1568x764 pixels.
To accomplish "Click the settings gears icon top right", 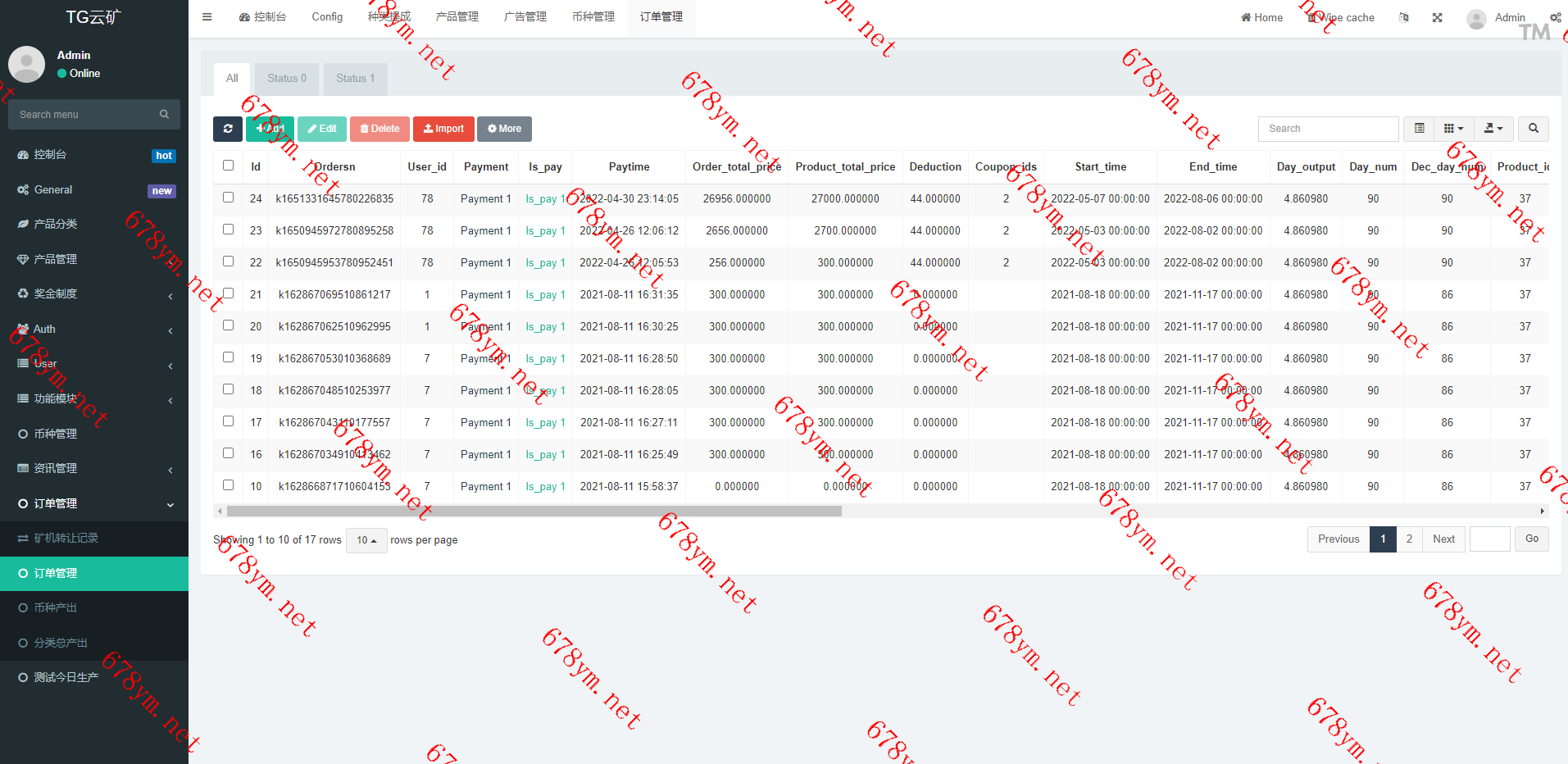I will (1555, 17).
